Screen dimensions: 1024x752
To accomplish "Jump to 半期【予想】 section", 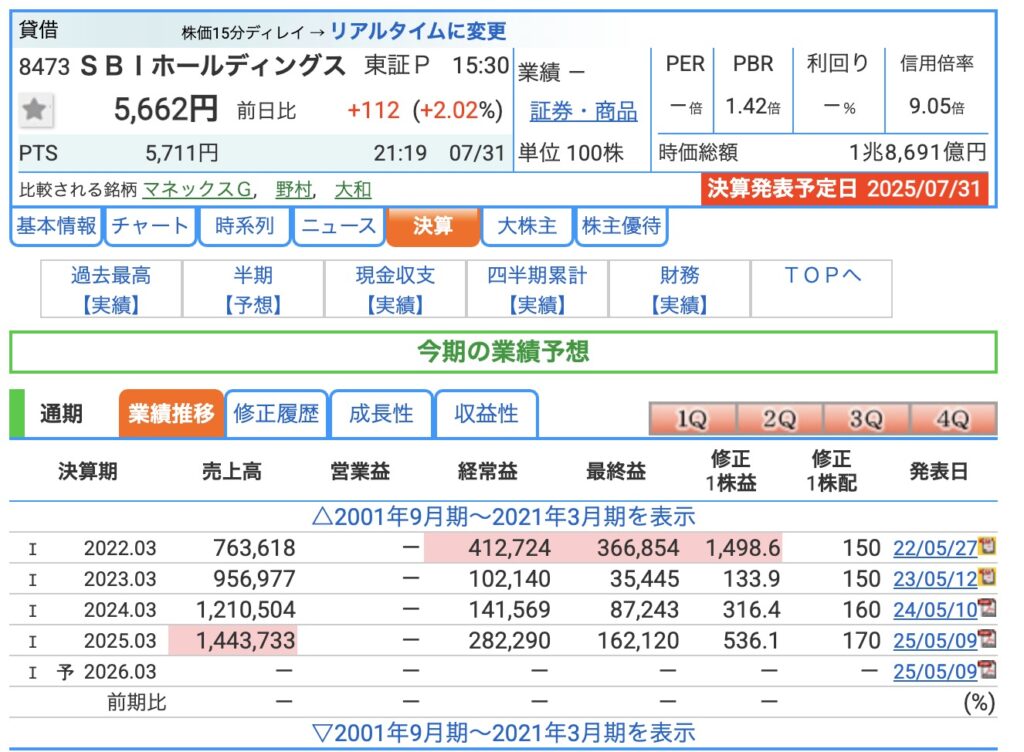I will point(253,289).
